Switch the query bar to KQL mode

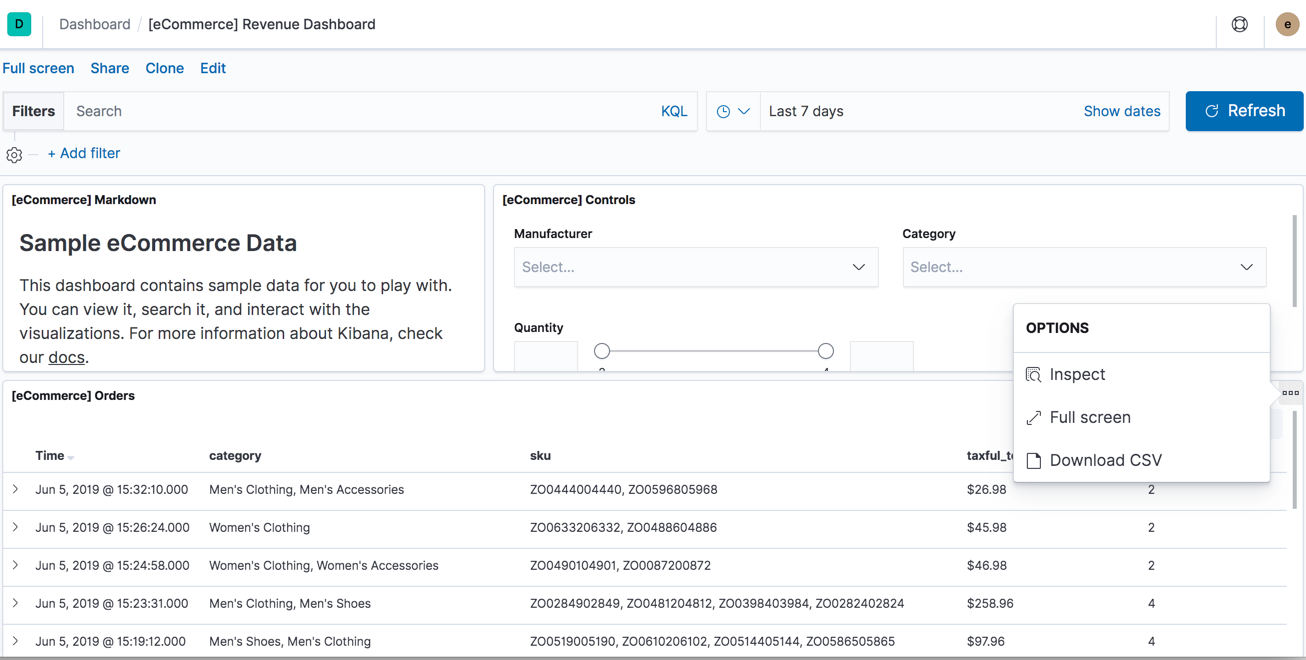point(674,111)
